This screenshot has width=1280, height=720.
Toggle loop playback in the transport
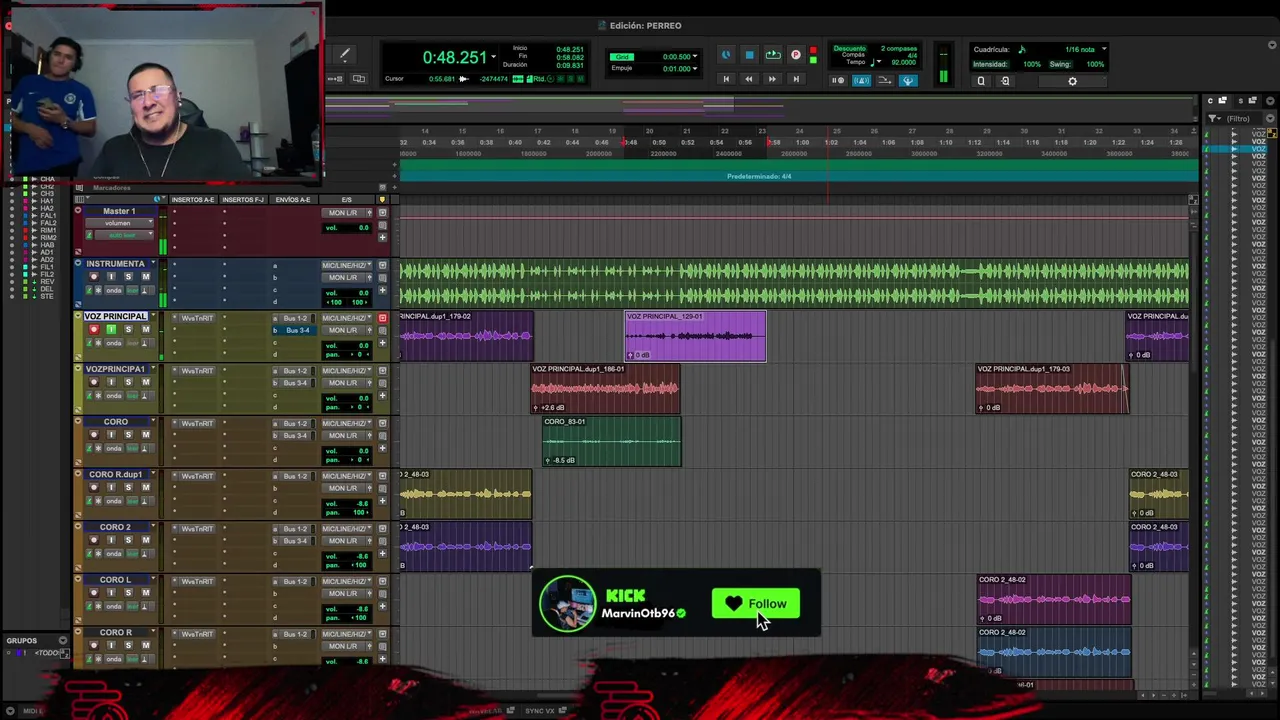772,56
